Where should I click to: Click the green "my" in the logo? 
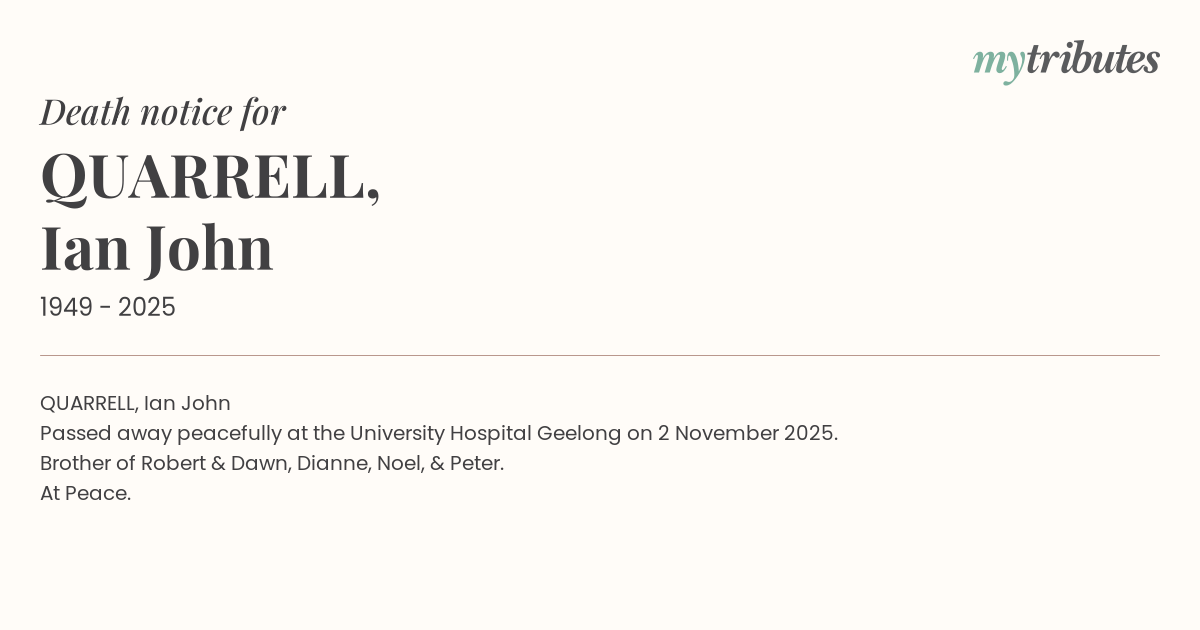click(998, 62)
